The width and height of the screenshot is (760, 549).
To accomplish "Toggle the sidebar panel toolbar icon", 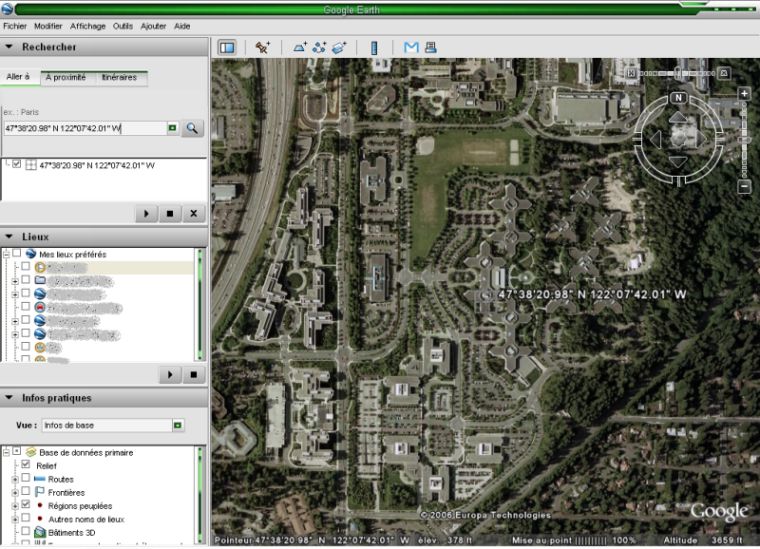I will 227,47.
